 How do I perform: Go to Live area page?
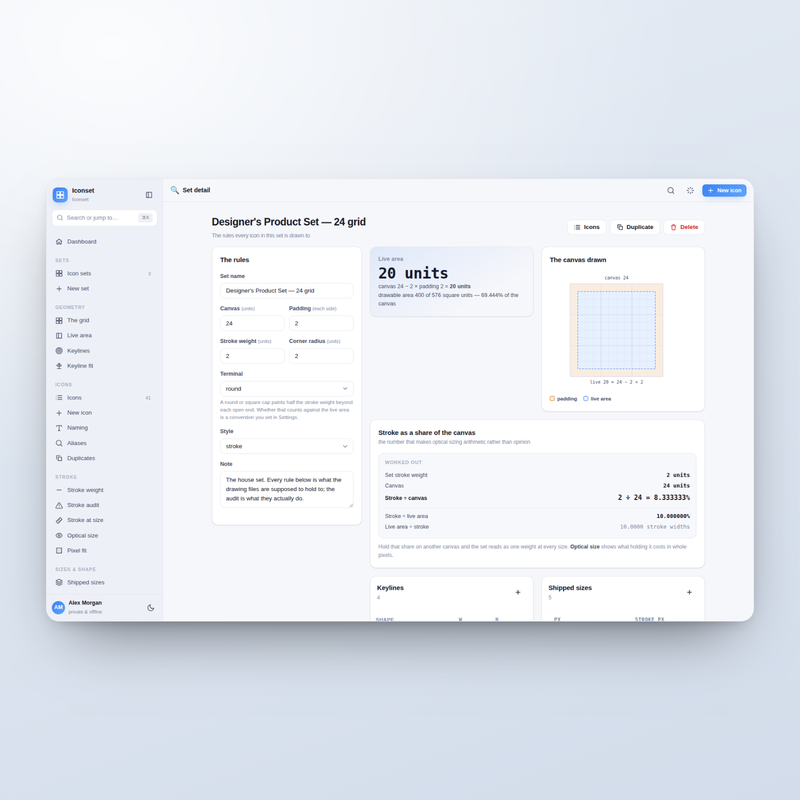[104, 336]
